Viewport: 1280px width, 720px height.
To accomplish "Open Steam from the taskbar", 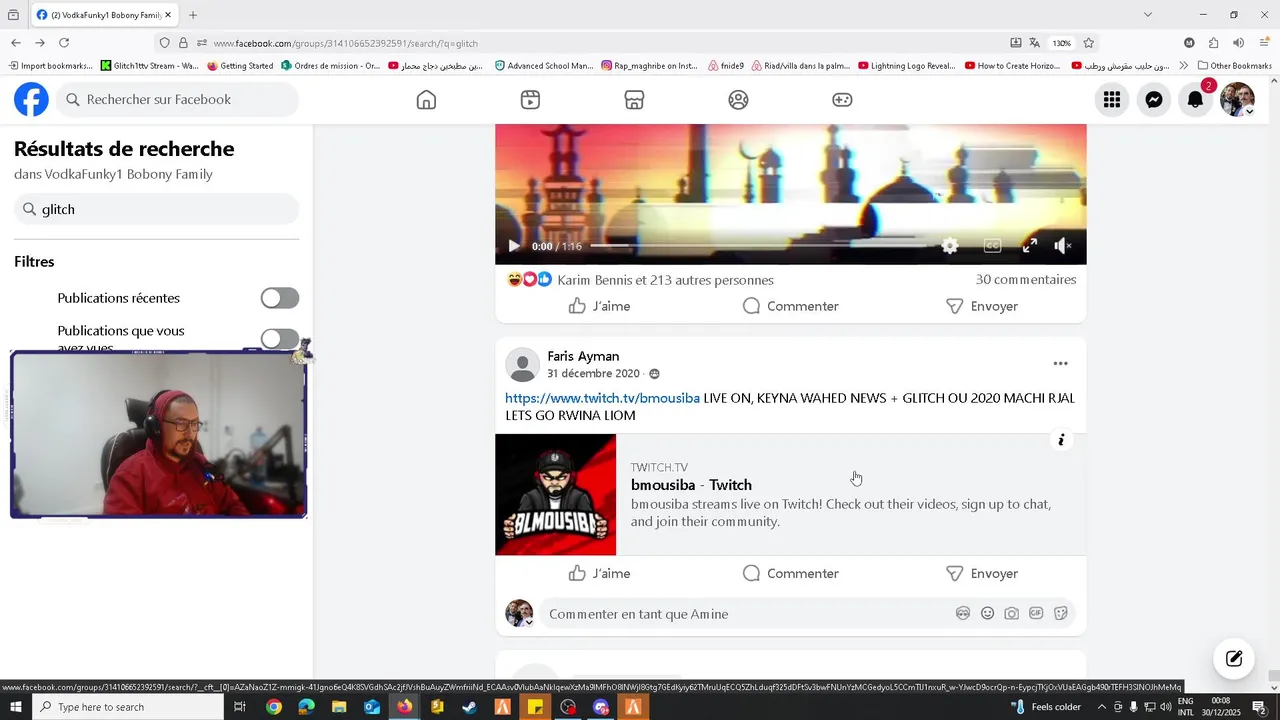I will click(469, 707).
